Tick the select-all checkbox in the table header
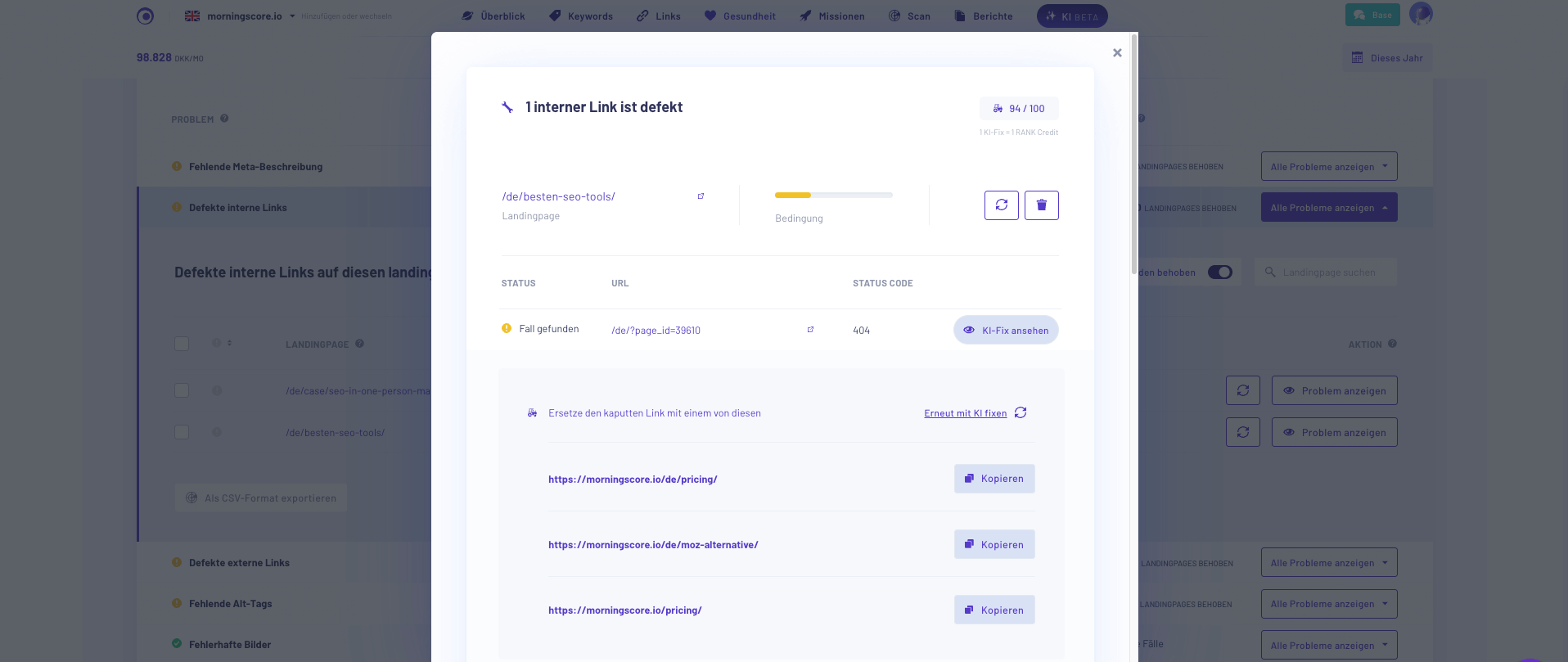This screenshot has height=662, width=1568. point(182,344)
